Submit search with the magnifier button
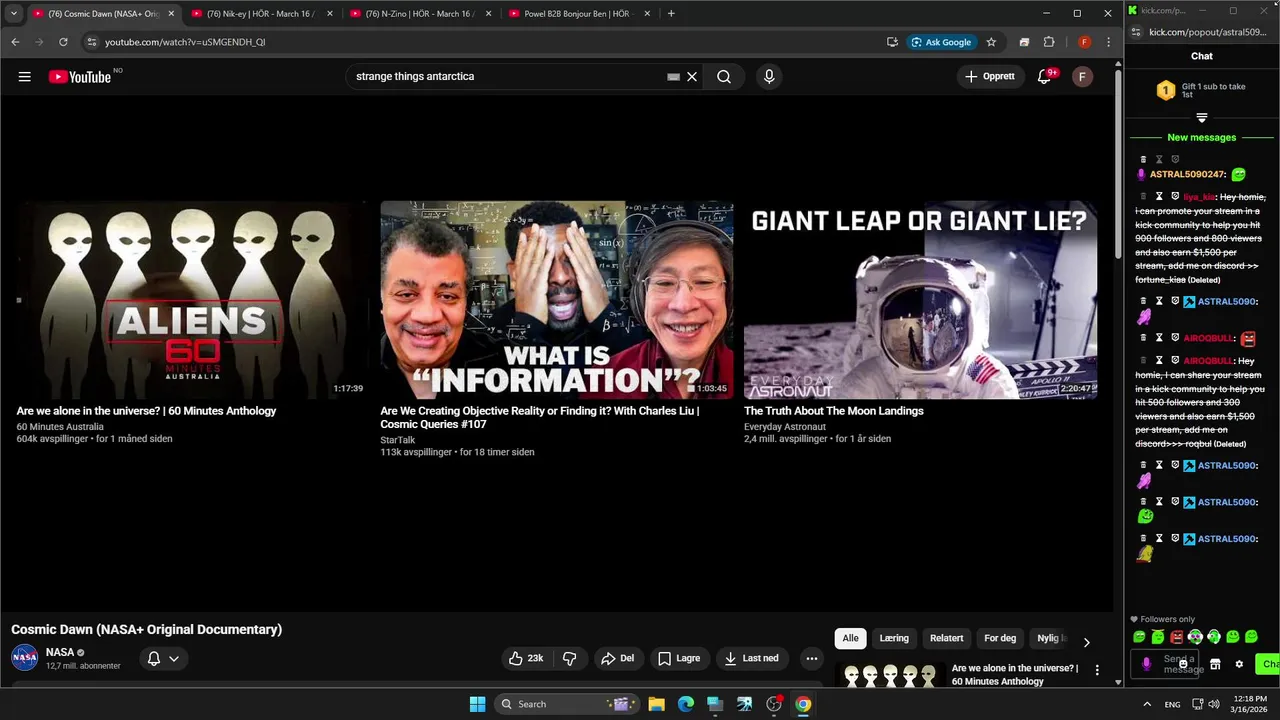Screen dimensions: 1280x720 [x=724, y=77]
